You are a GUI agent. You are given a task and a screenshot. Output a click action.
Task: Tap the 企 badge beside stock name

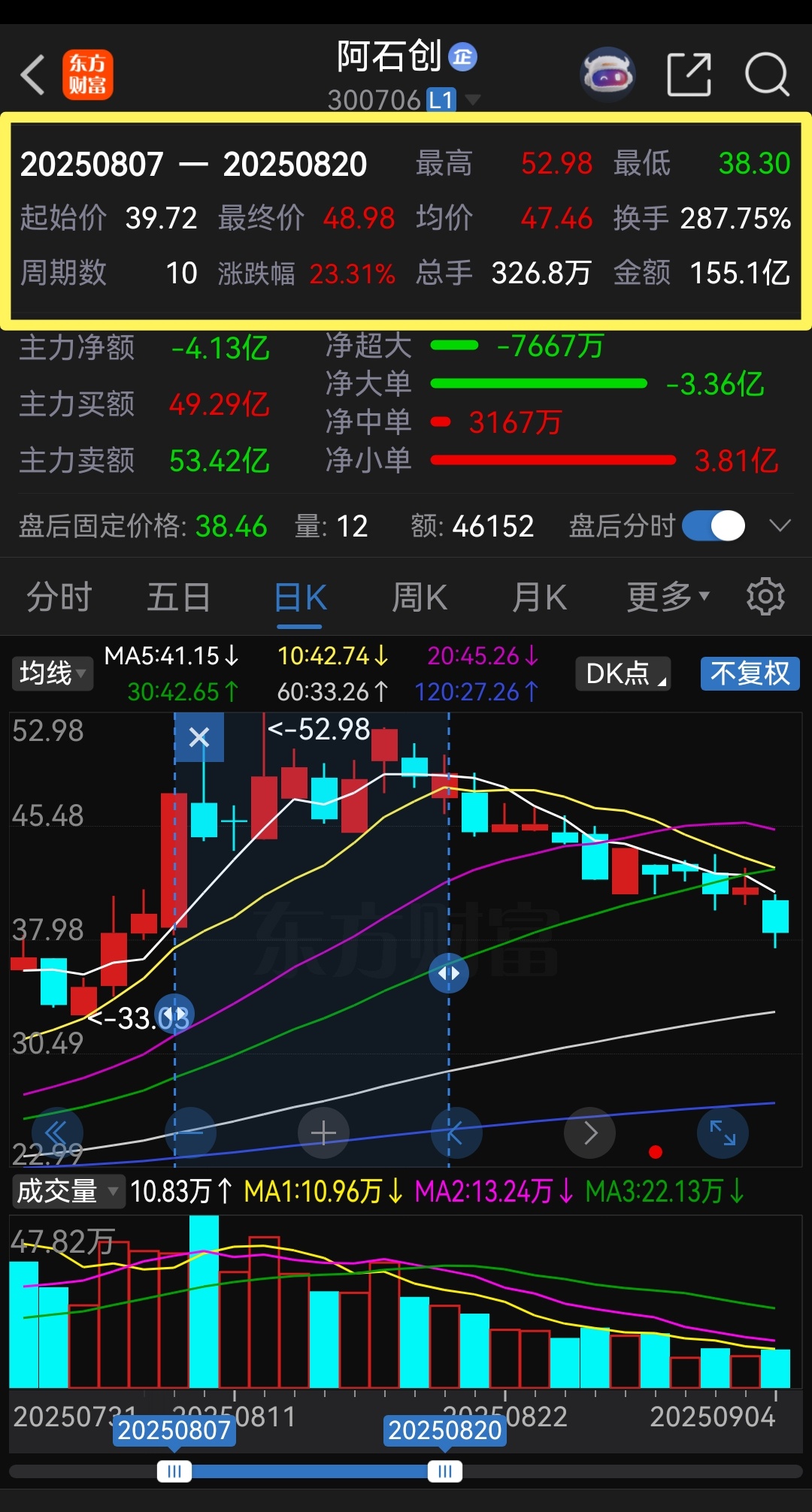tap(462, 57)
